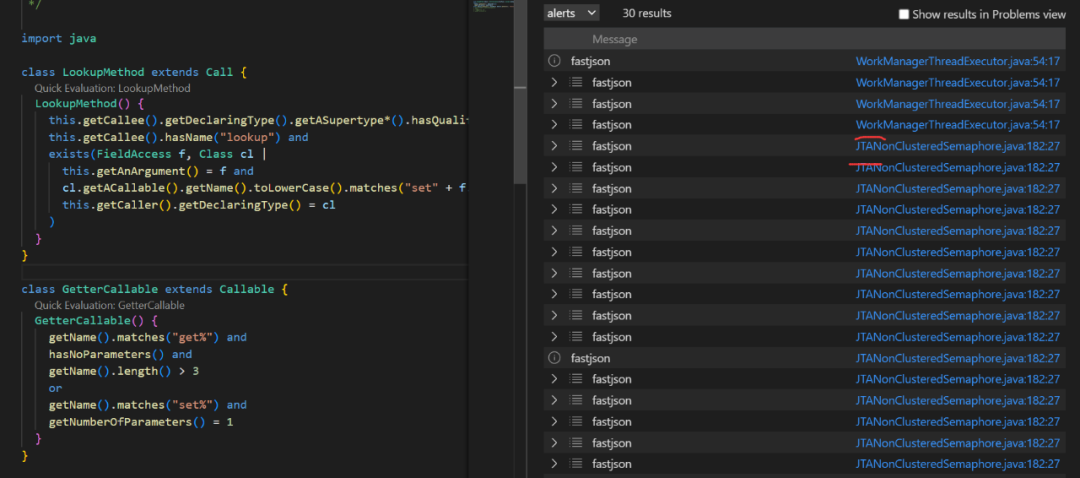The image size is (1080, 478).
Task: Expand the first JTANonClusteredSemaphore path row
Action: pyautogui.click(x=554, y=146)
